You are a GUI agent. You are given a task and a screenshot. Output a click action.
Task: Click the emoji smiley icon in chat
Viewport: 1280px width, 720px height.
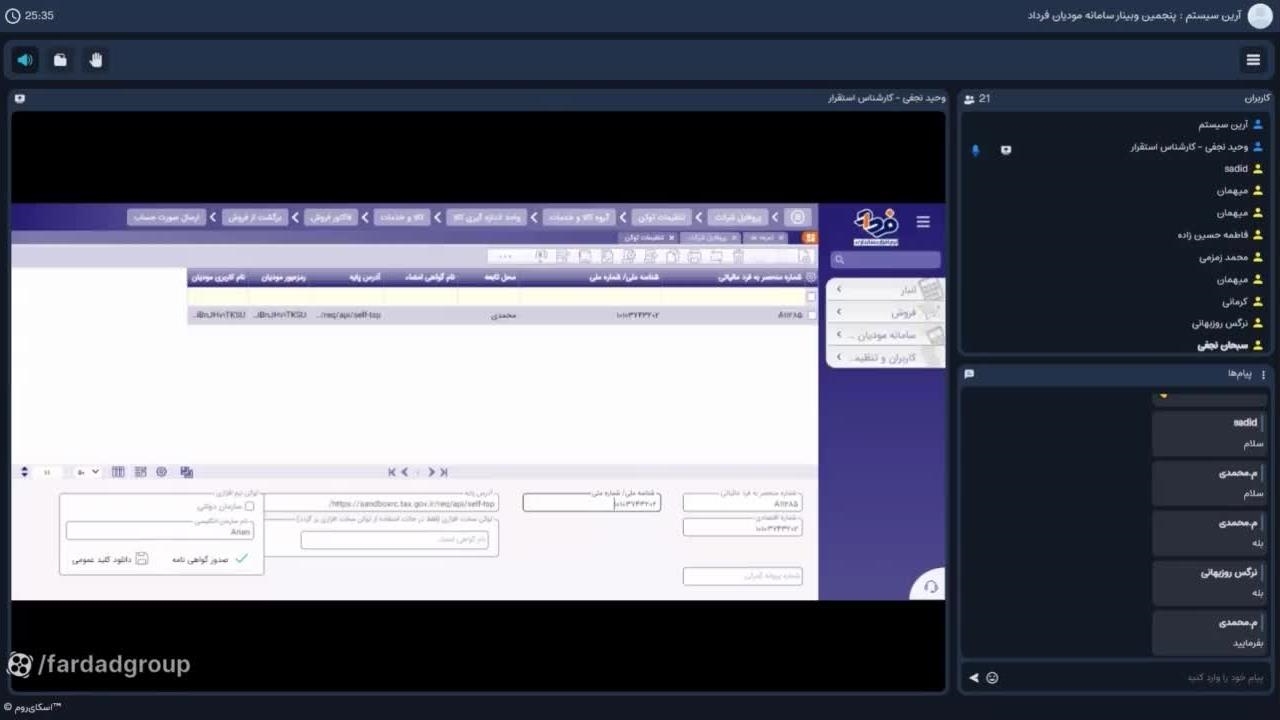coord(992,678)
